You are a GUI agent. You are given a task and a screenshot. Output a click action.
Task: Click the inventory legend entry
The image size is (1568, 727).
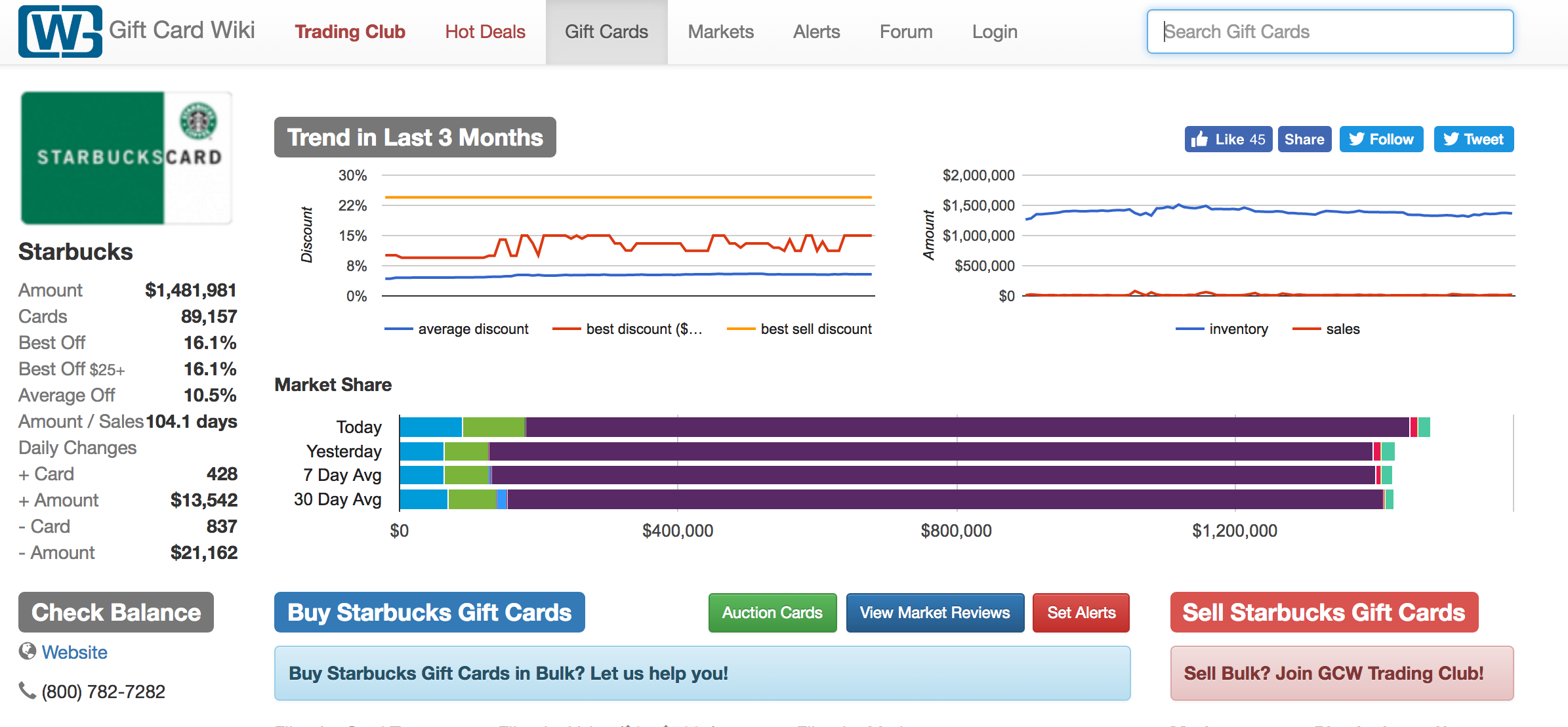tap(1222, 329)
